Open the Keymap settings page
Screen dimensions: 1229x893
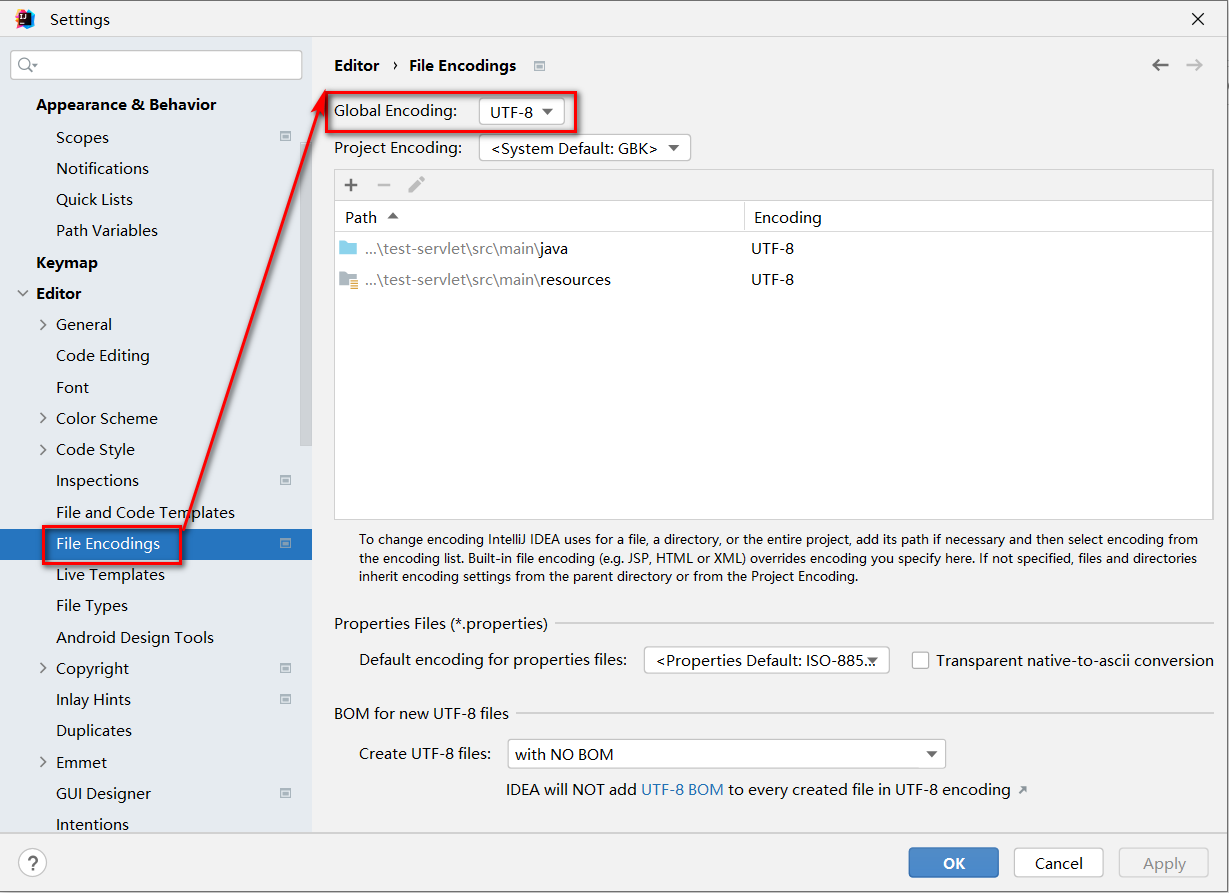pos(67,263)
